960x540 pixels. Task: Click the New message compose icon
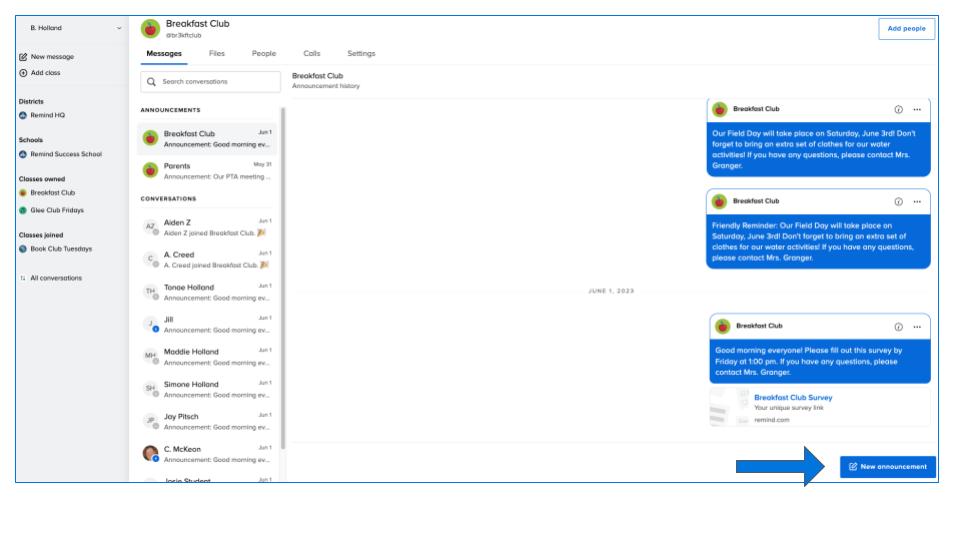click(x=23, y=57)
